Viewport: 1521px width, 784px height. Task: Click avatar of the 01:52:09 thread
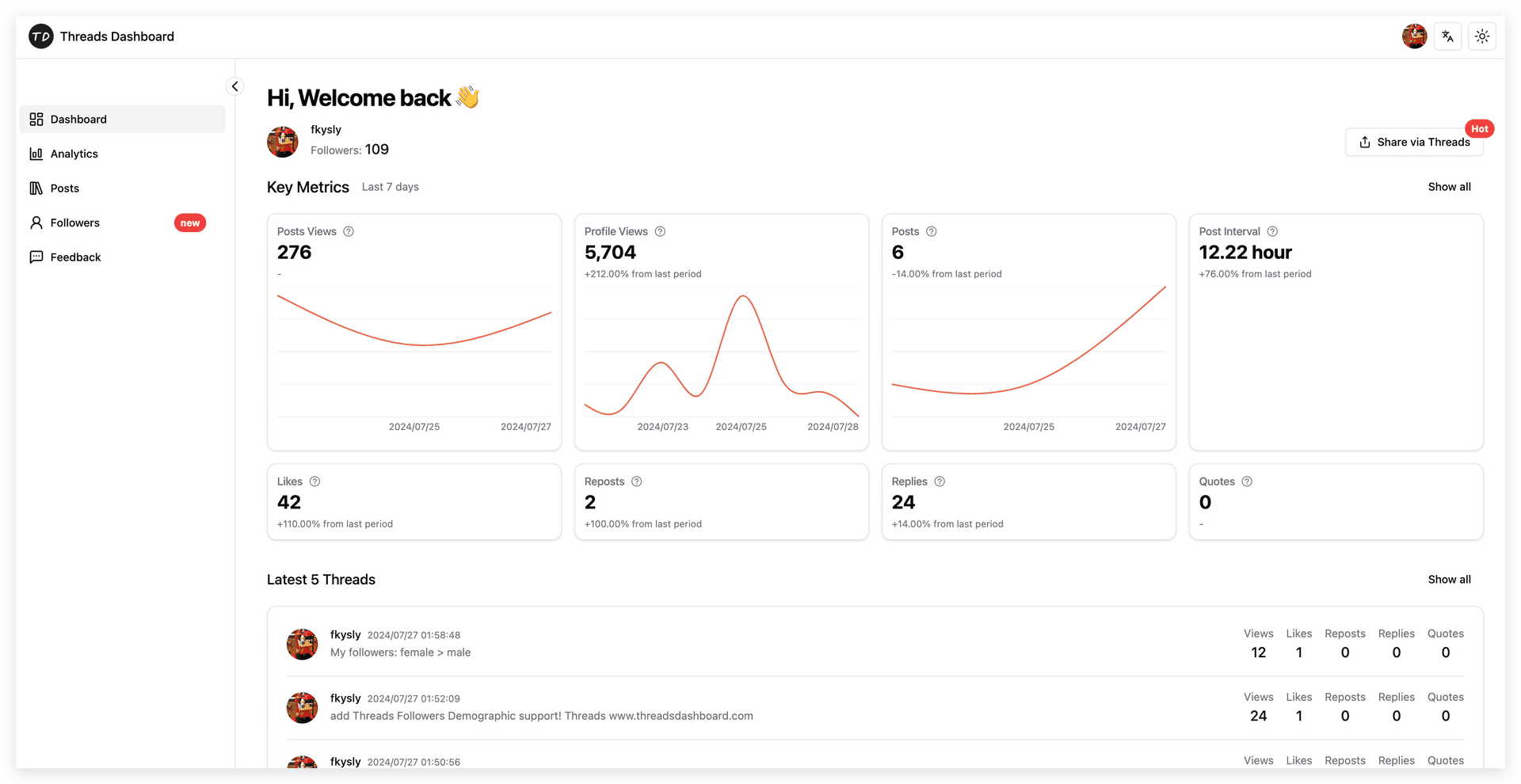[302, 708]
